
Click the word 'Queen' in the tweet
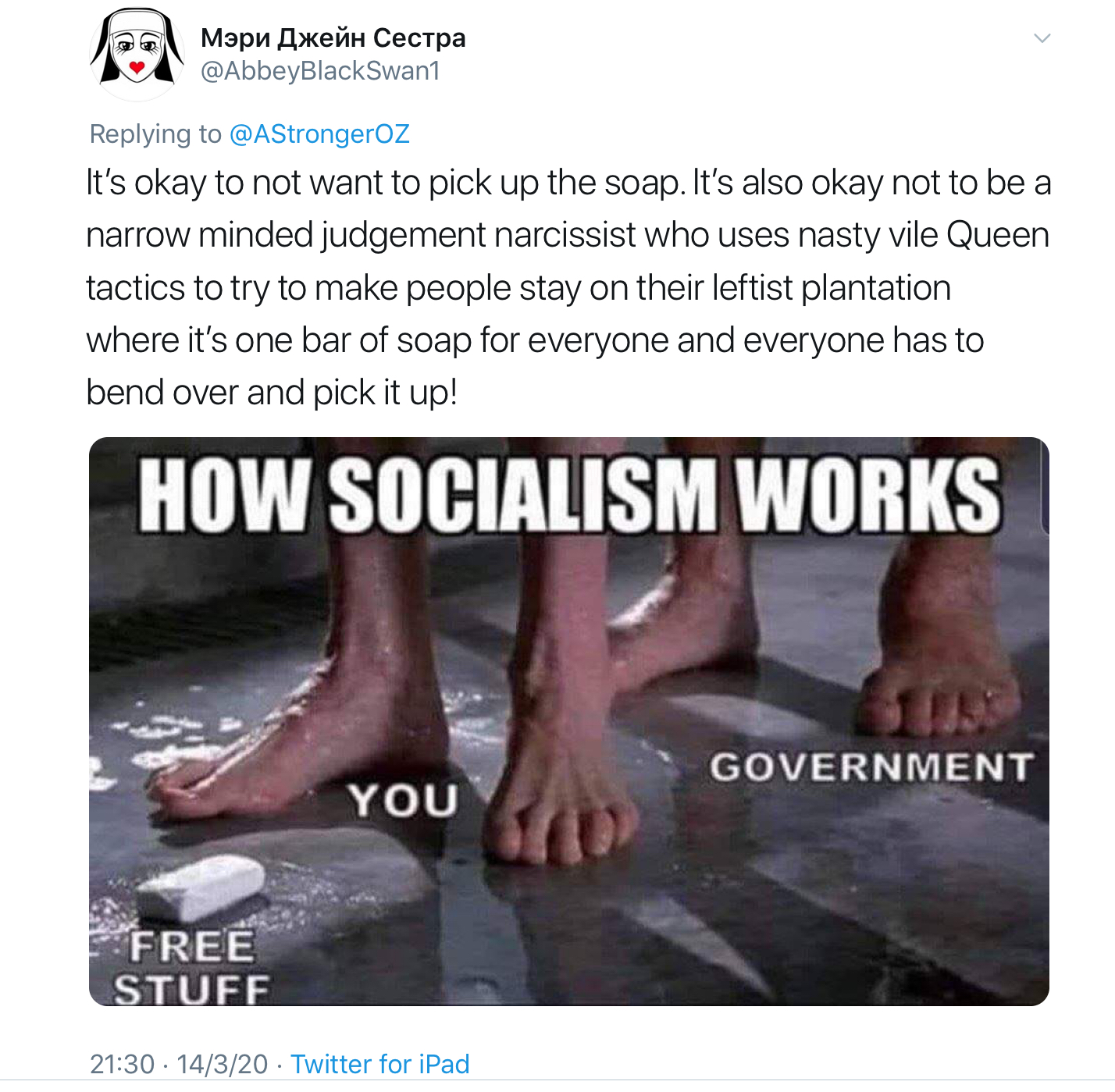998,235
